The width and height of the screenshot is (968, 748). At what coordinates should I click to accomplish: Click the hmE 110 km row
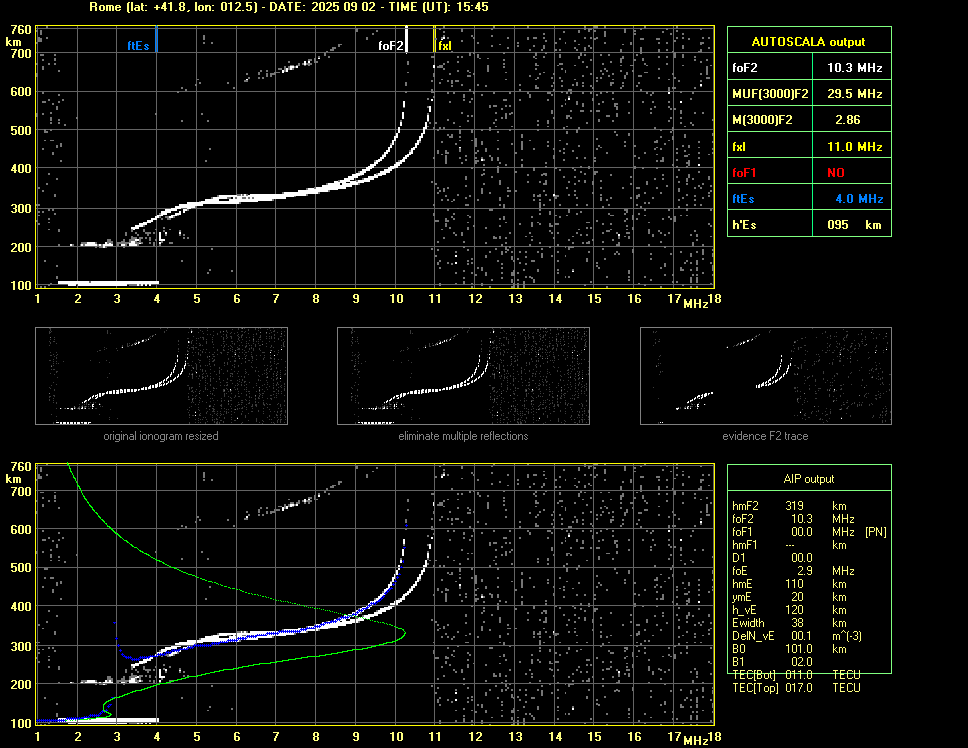(x=789, y=584)
